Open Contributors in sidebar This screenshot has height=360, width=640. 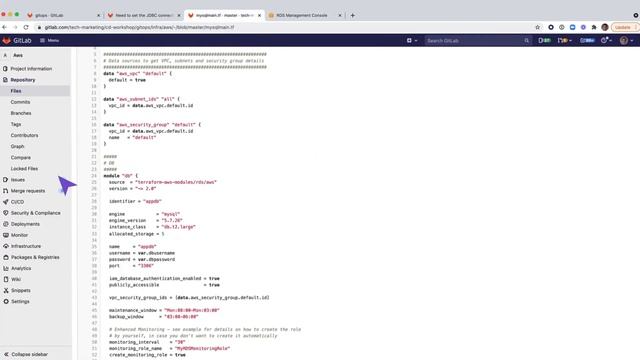[24, 135]
